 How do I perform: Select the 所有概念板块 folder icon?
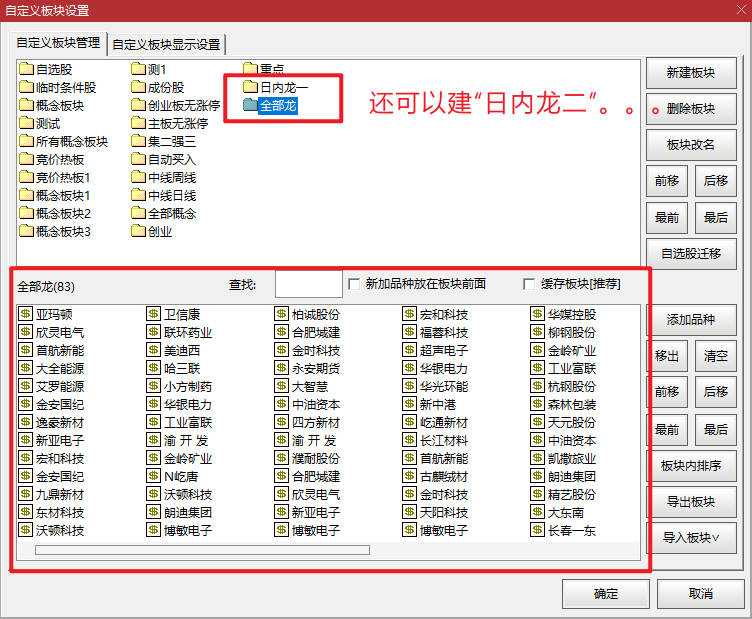click(27, 141)
